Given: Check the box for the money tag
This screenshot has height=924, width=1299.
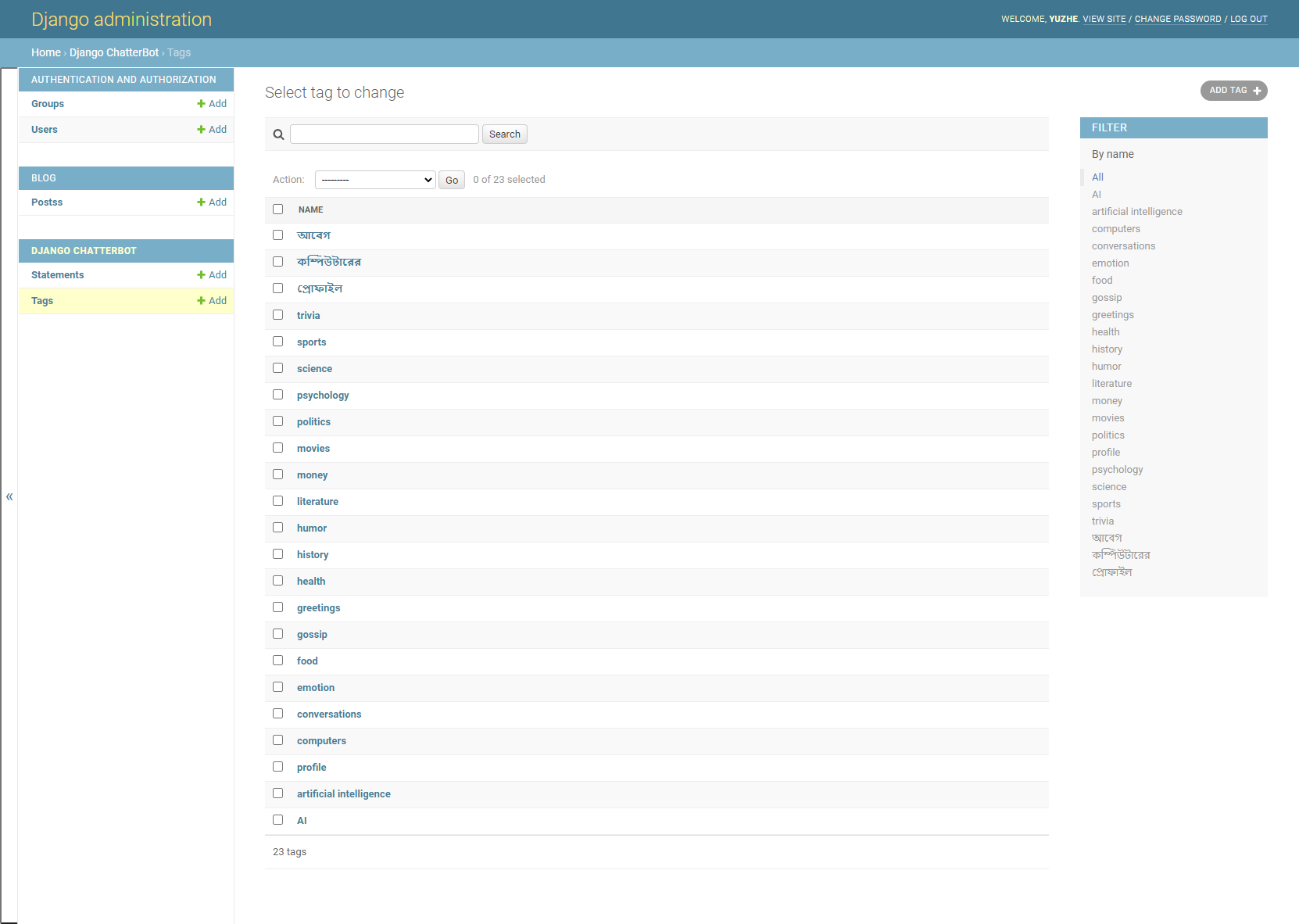Looking at the screenshot, I should (x=277, y=475).
